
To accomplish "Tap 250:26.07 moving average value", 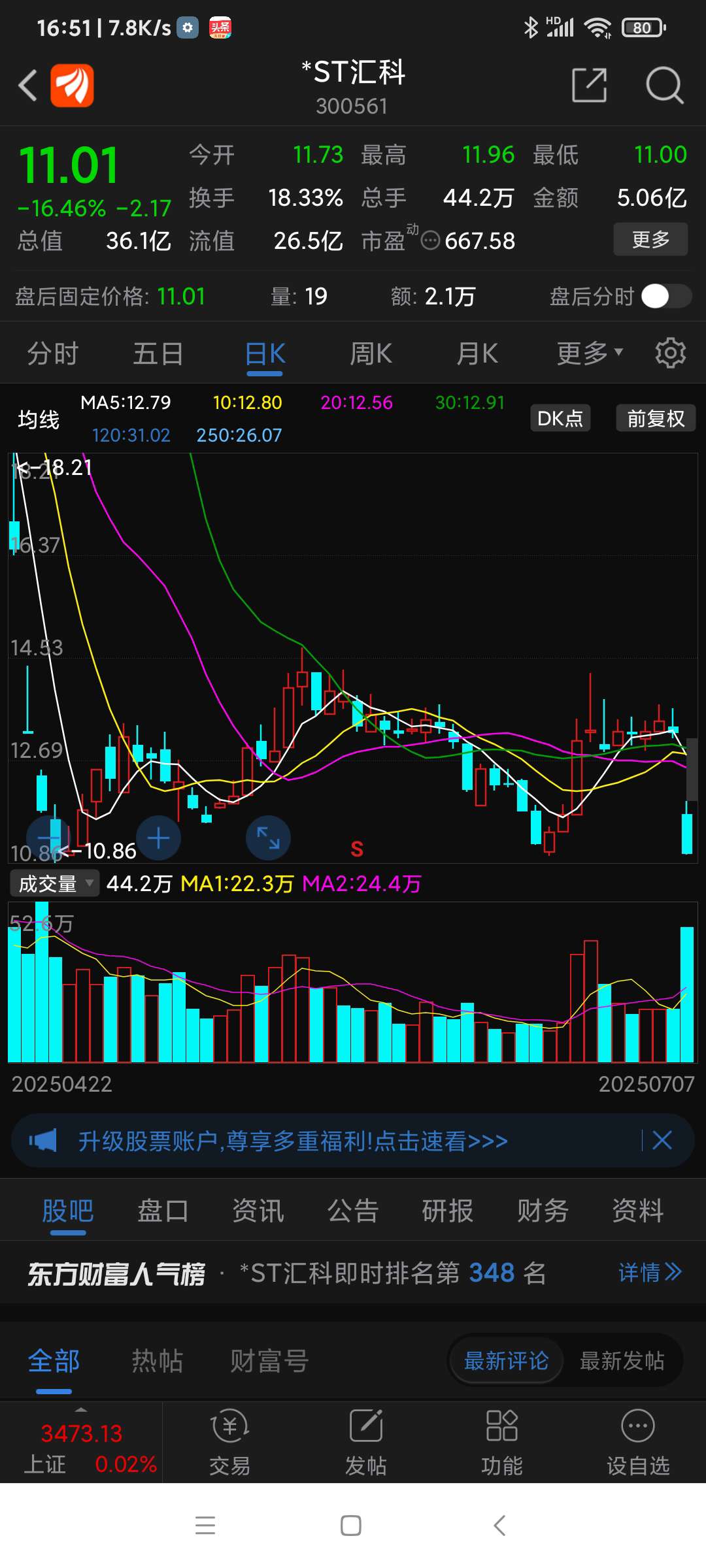I will pyautogui.click(x=239, y=435).
